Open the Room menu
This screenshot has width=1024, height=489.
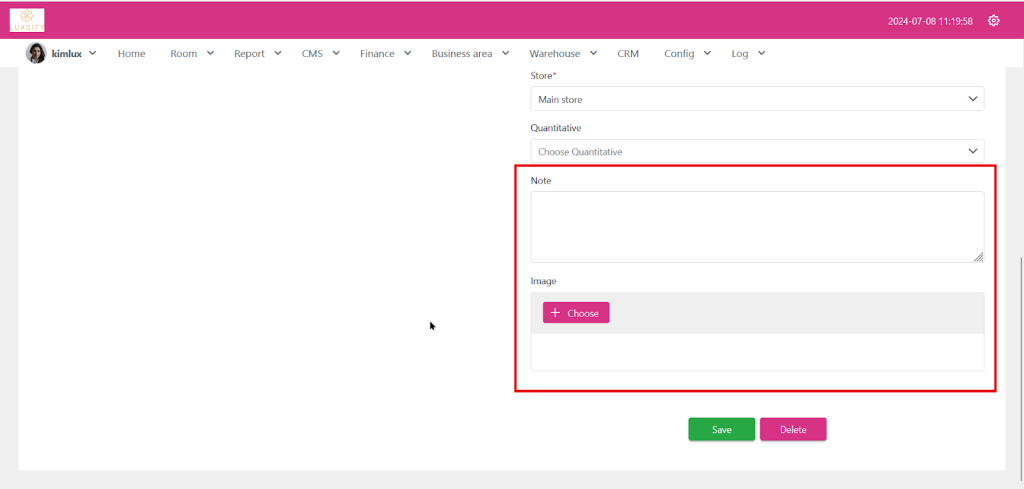(x=191, y=54)
